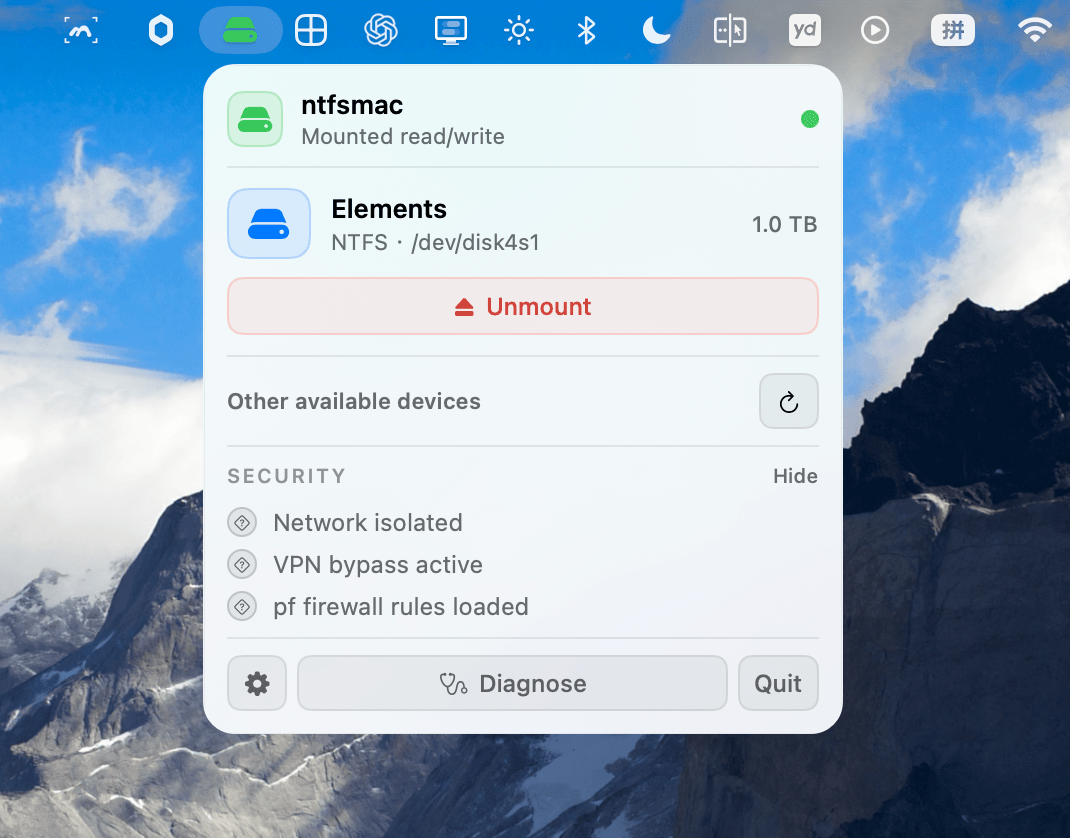Click the SECURITY section heading
Screen dimensions: 1070x838
pos(287,476)
